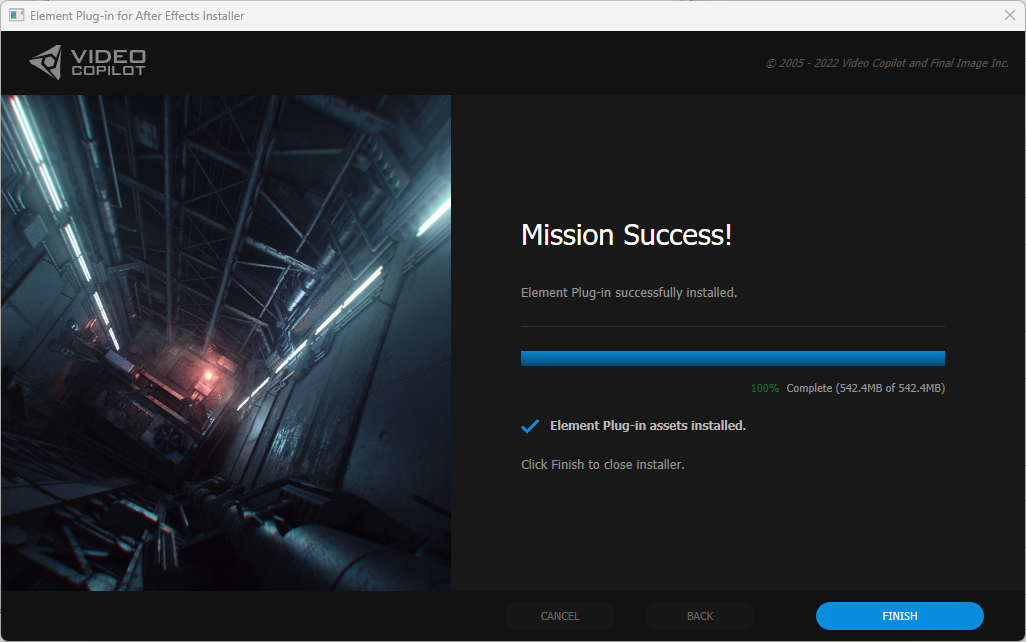Image resolution: width=1026 pixels, height=642 pixels.
Task: Click the Finish button to close installer
Action: [899, 616]
